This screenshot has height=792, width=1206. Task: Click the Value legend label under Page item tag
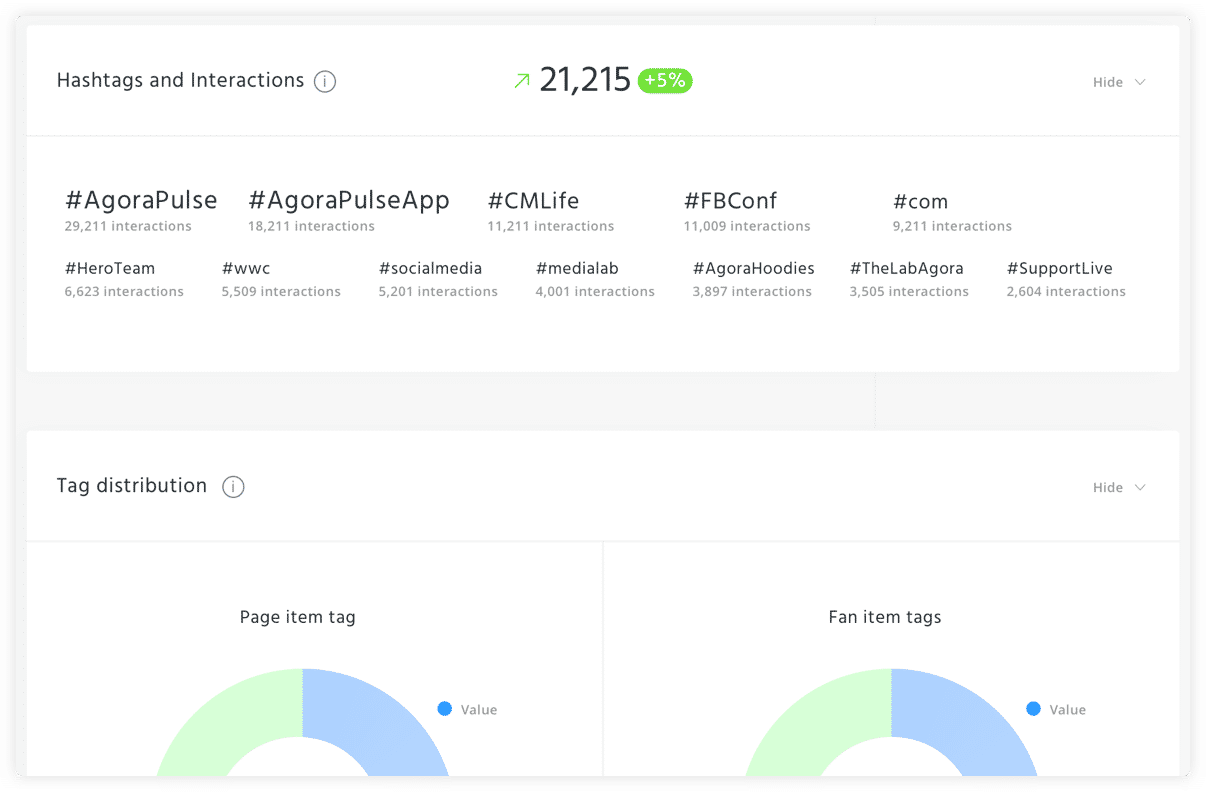tap(479, 710)
